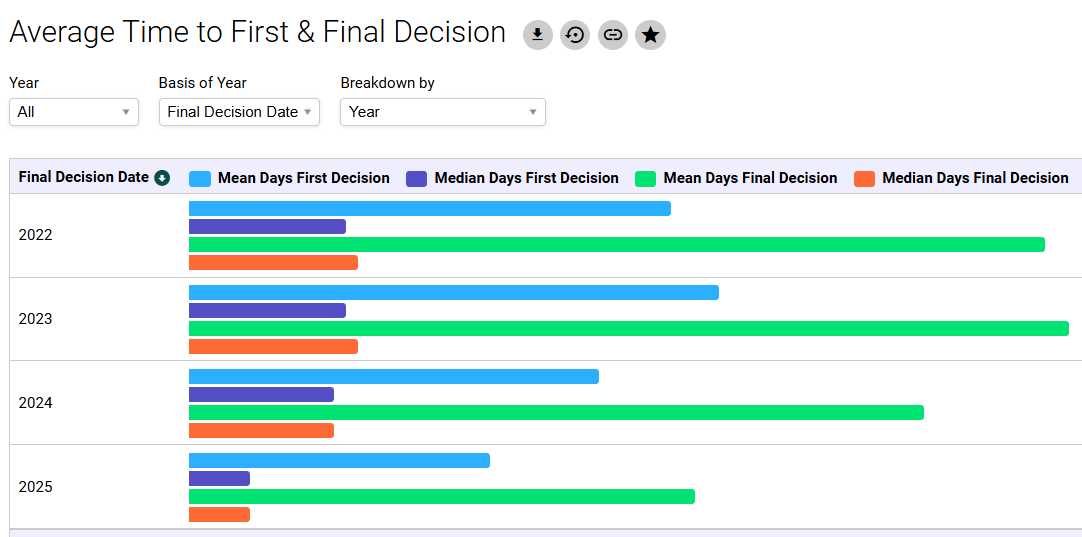Screen dimensions: 1082x537
Task: Click the 2023 green Mean Final Decision bar
Action: [628, 328]
